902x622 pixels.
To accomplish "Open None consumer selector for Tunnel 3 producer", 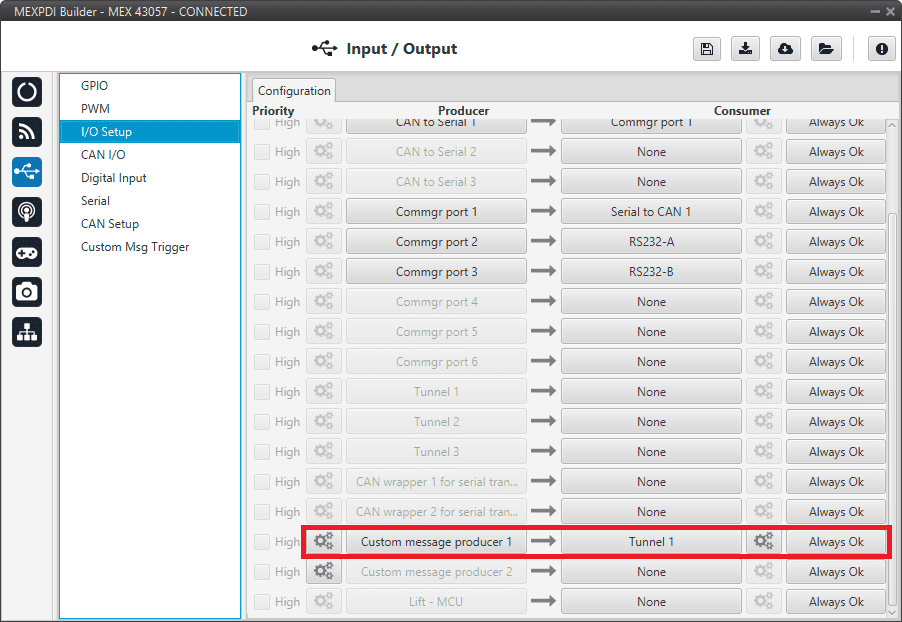I will (x=651, y=452).
